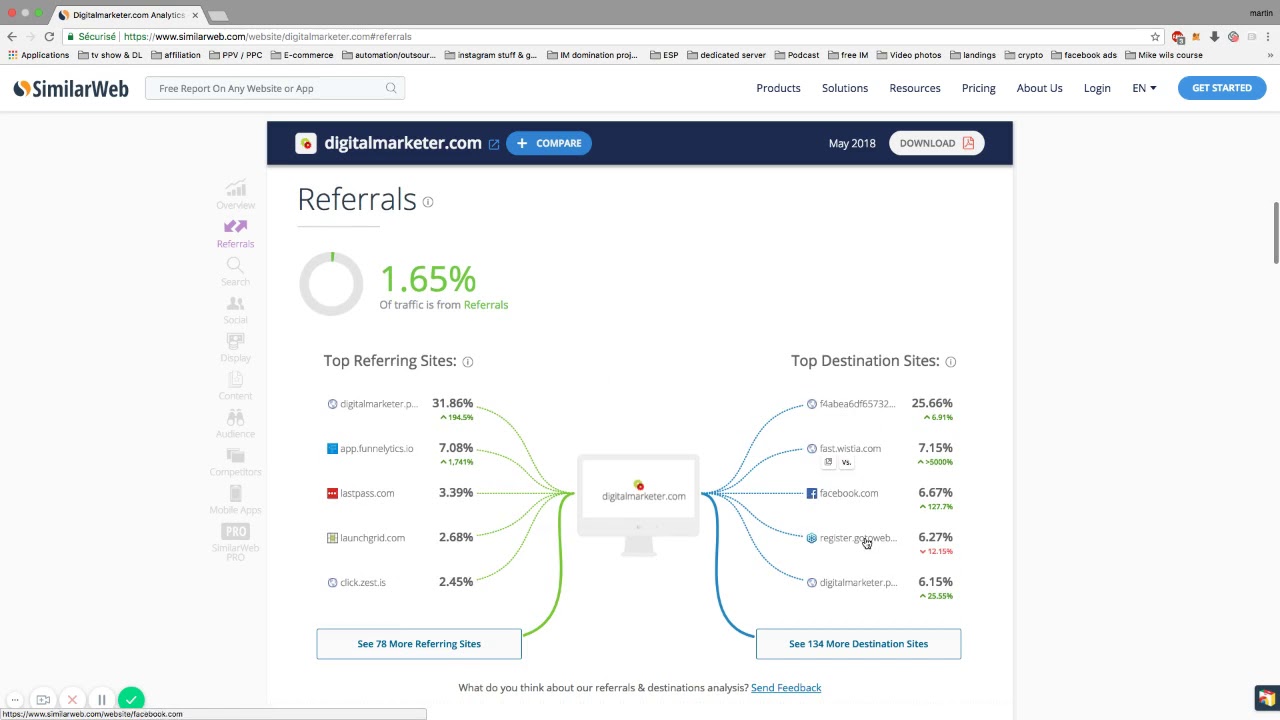Viewport: 1280px width, 720px height.
Task: Open SimilarWeb PRO sidebar item
Action: [235, 542]
